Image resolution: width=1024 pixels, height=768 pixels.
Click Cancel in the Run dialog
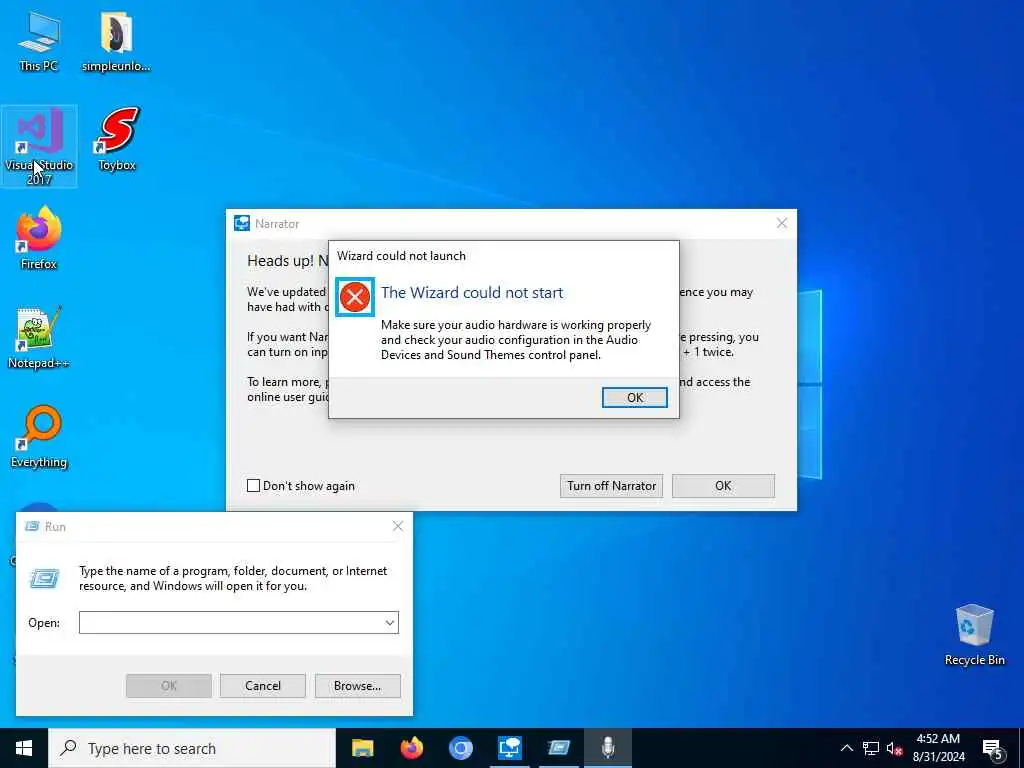263,686
